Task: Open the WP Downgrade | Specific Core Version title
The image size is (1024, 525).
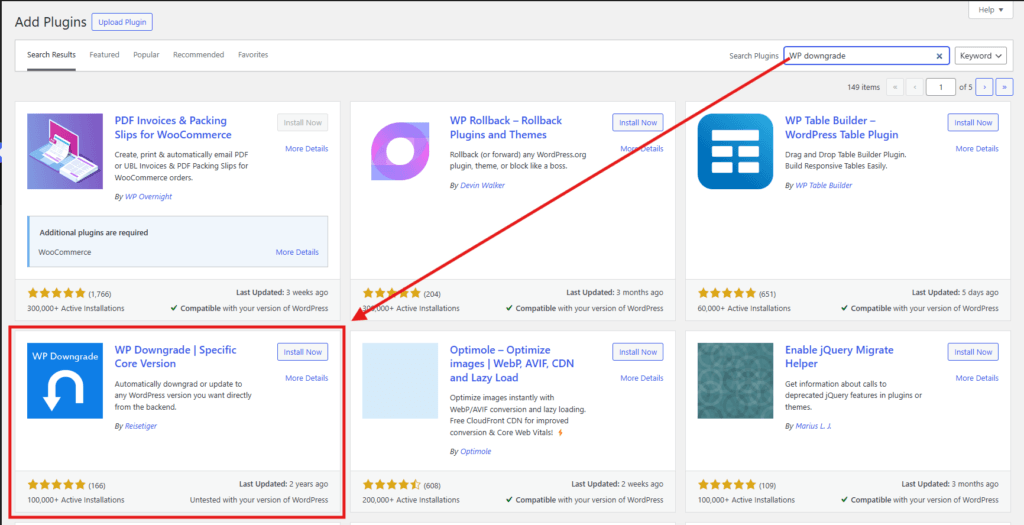Action: (176, 357)
